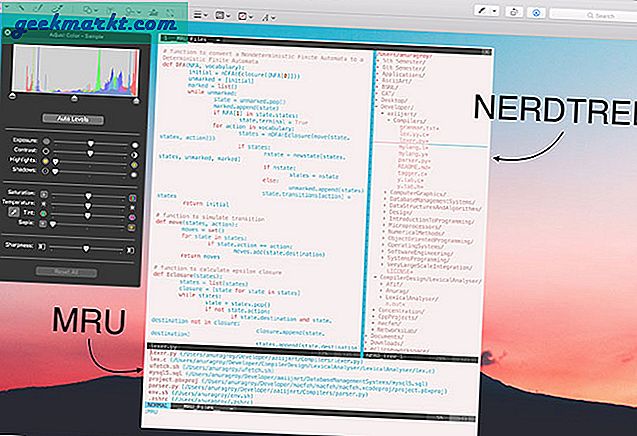Open the Shapes dropdown
The height and width of the screenshot is (436, 637).
coord(90,10)
